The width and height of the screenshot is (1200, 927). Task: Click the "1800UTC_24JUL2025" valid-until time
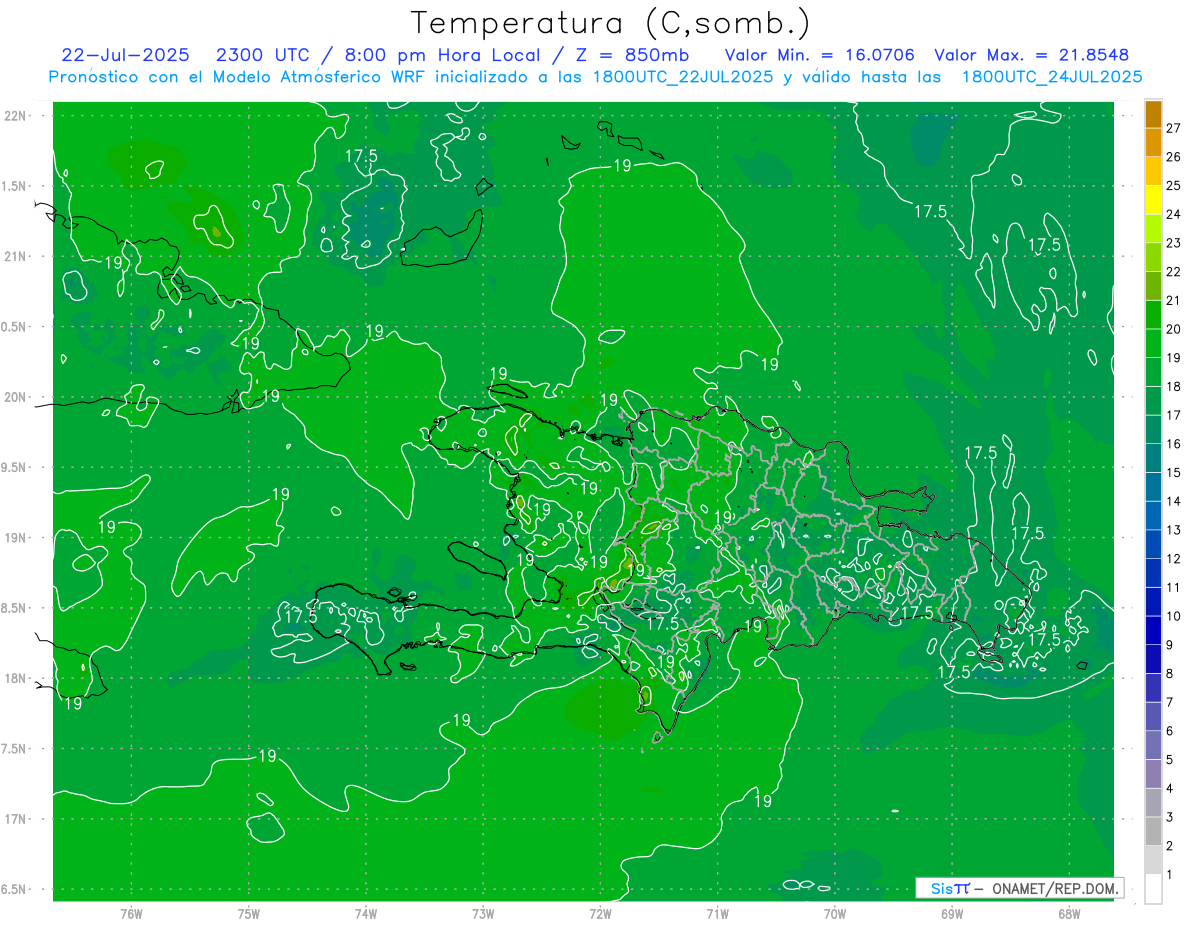coord(1052,76)
